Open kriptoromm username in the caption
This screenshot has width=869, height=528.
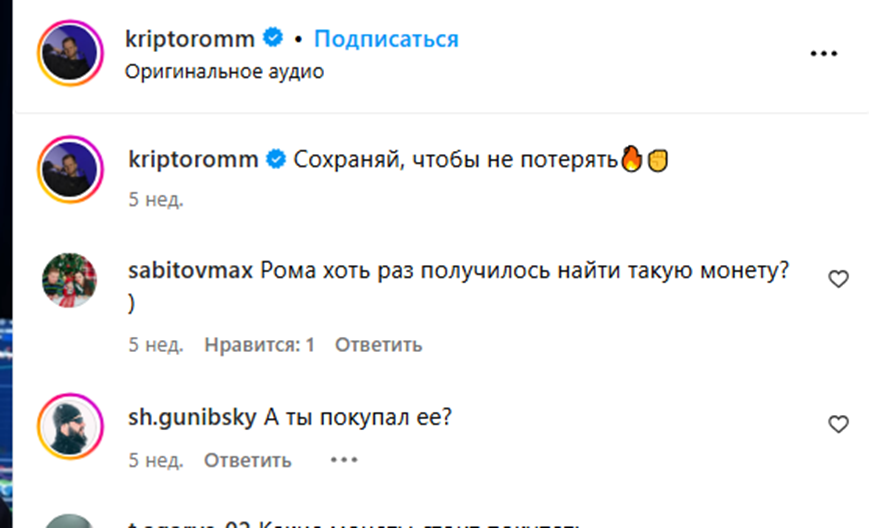pyautogui.click(x=191, y=160)
